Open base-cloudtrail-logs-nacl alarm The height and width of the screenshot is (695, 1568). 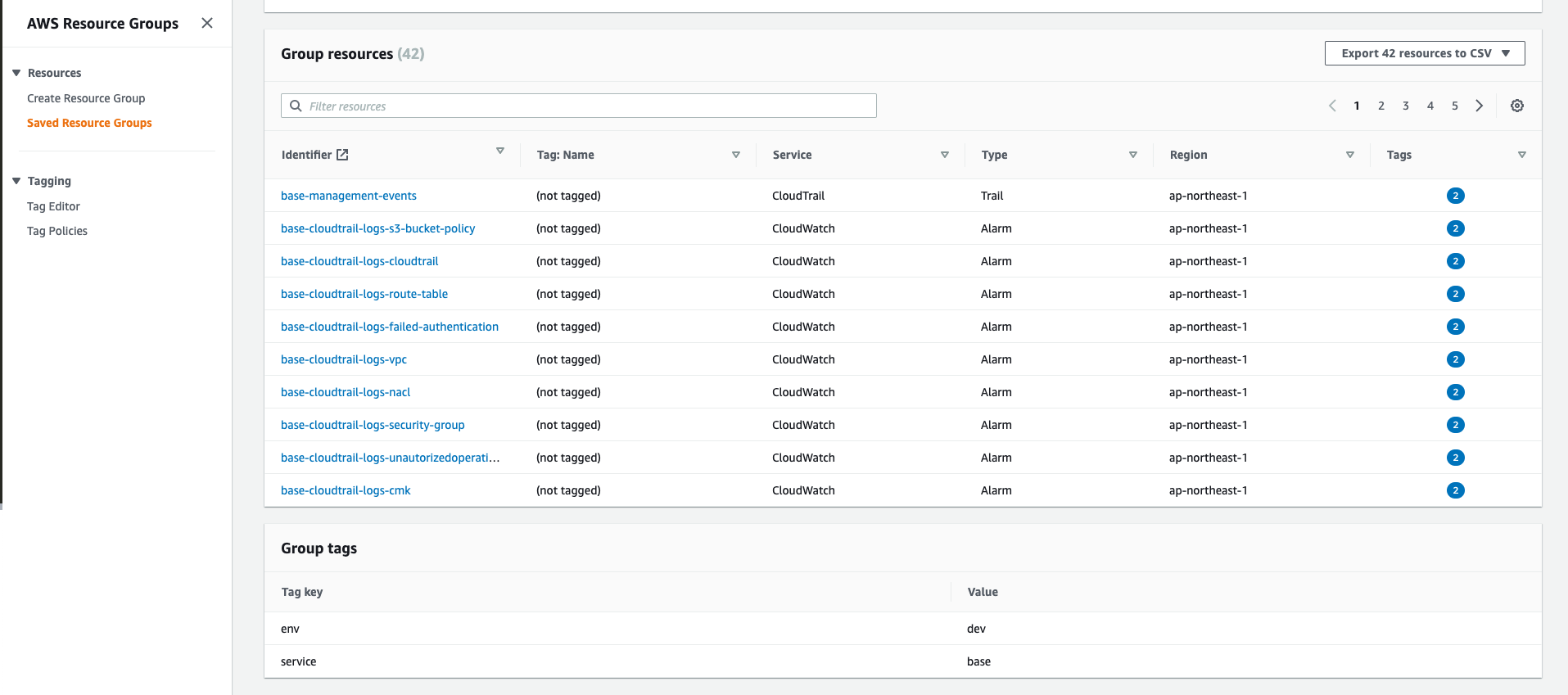click(346, 392)
